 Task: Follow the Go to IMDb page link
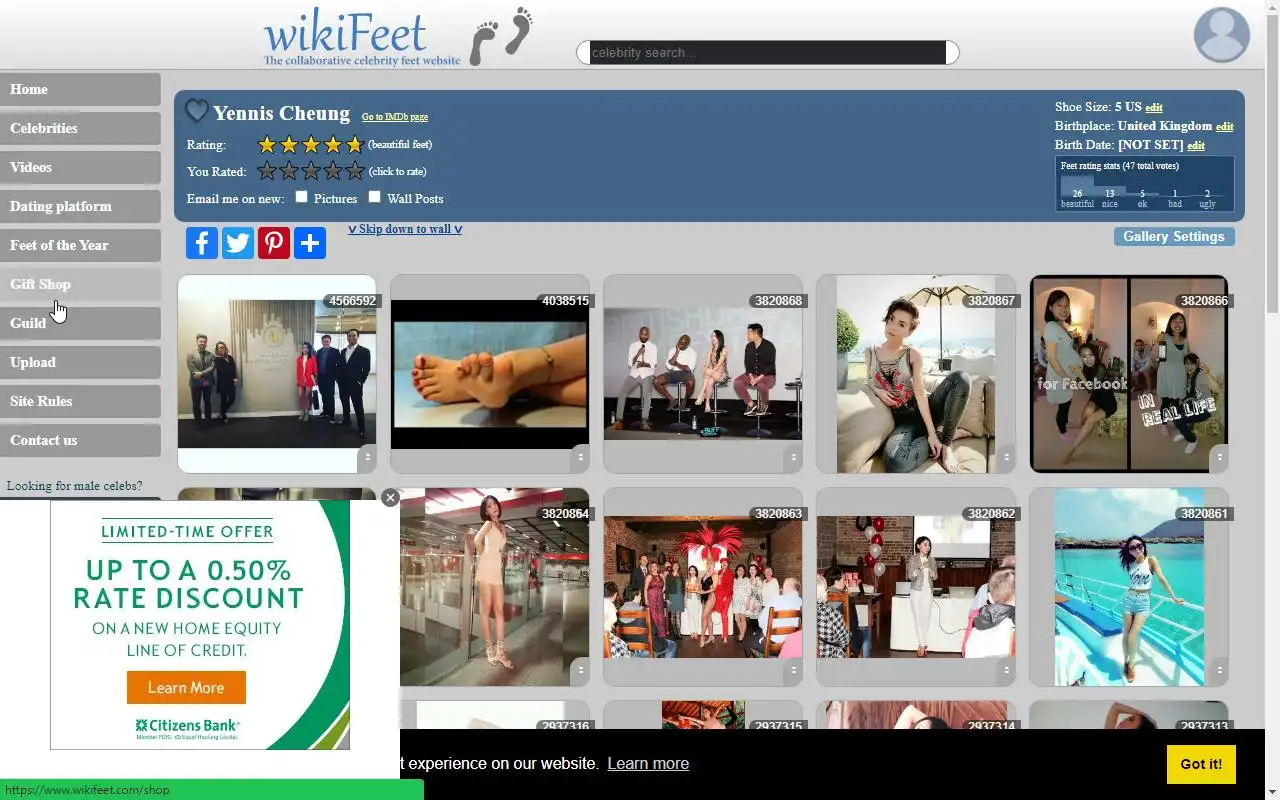395,117
